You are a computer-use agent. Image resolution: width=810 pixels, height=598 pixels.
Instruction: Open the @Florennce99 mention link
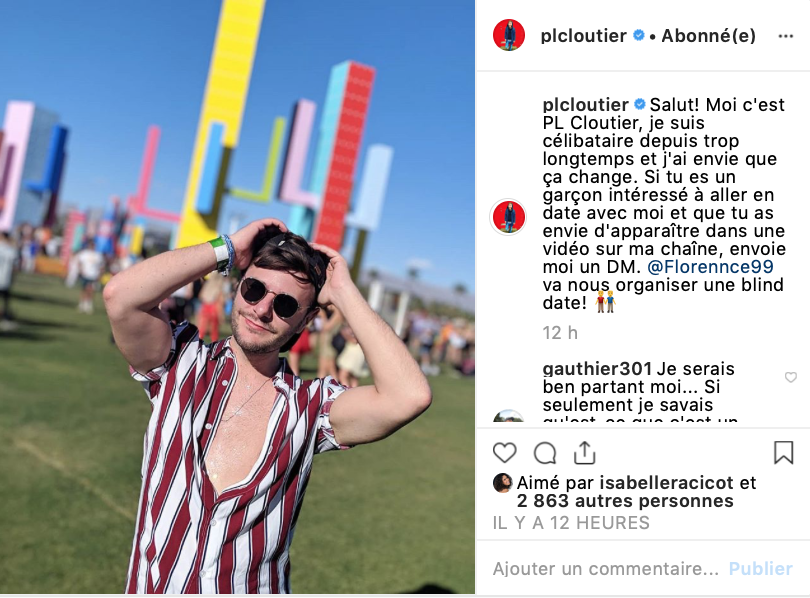click(710, 266)
